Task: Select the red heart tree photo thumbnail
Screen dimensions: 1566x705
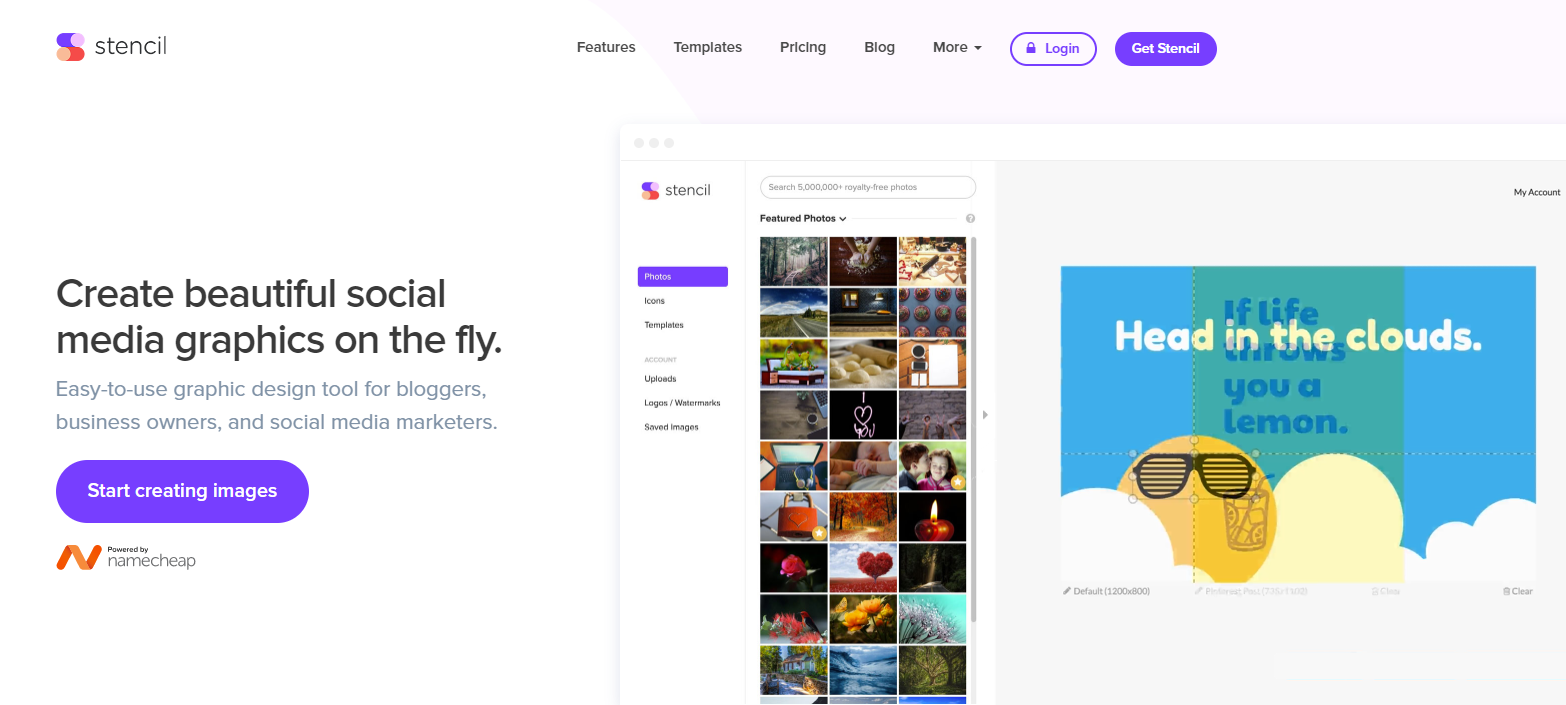Action: coord(863,568)
